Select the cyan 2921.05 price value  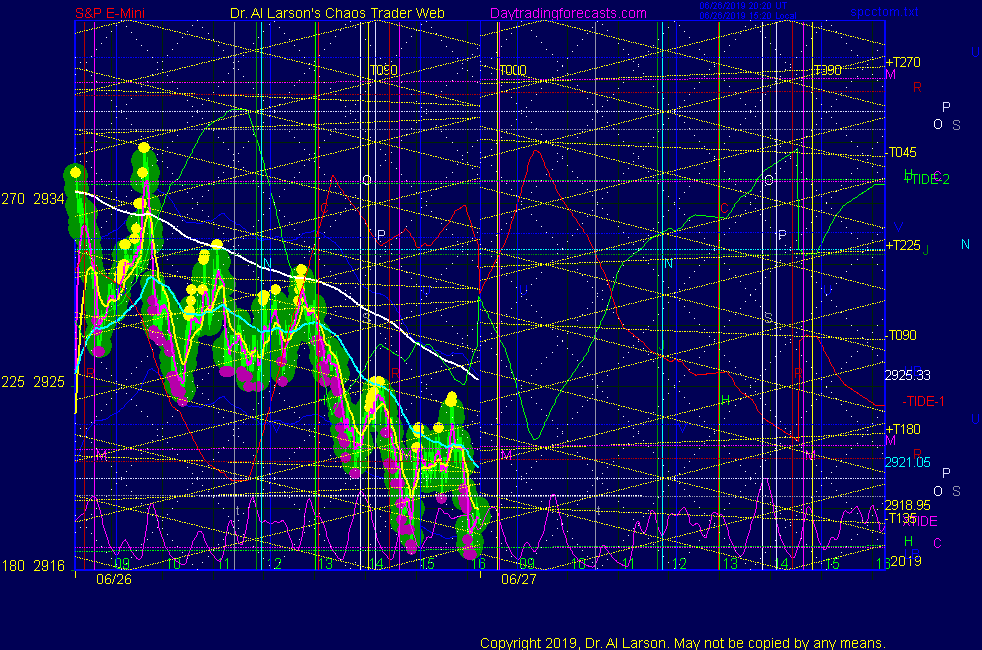pos(907,462)
